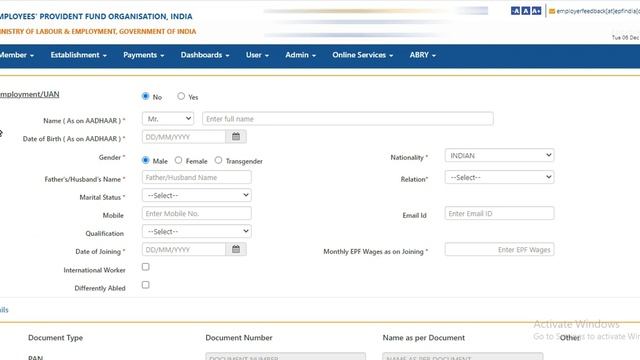Click the PAN name as per document field
This screenshot has width=640, height=360.
[x=463, y=356]
